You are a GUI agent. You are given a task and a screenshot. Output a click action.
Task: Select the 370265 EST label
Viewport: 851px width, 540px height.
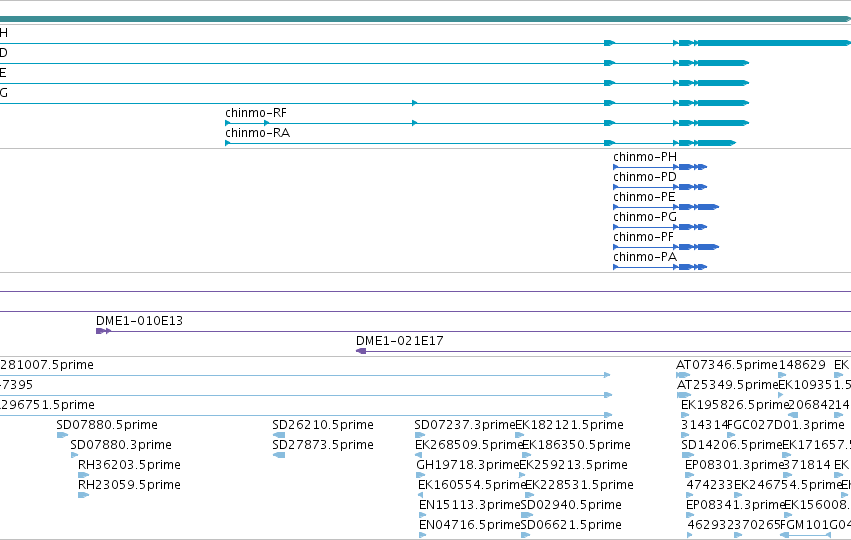[757, 525]
